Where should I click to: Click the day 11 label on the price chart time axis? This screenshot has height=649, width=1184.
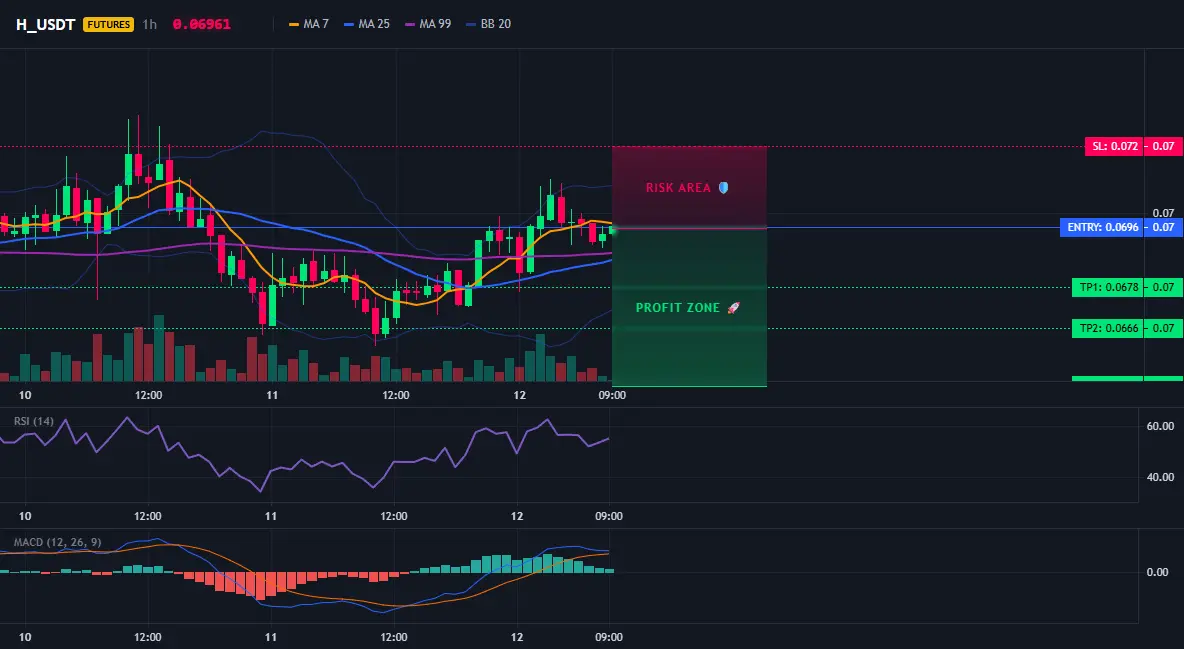[272, 395]
